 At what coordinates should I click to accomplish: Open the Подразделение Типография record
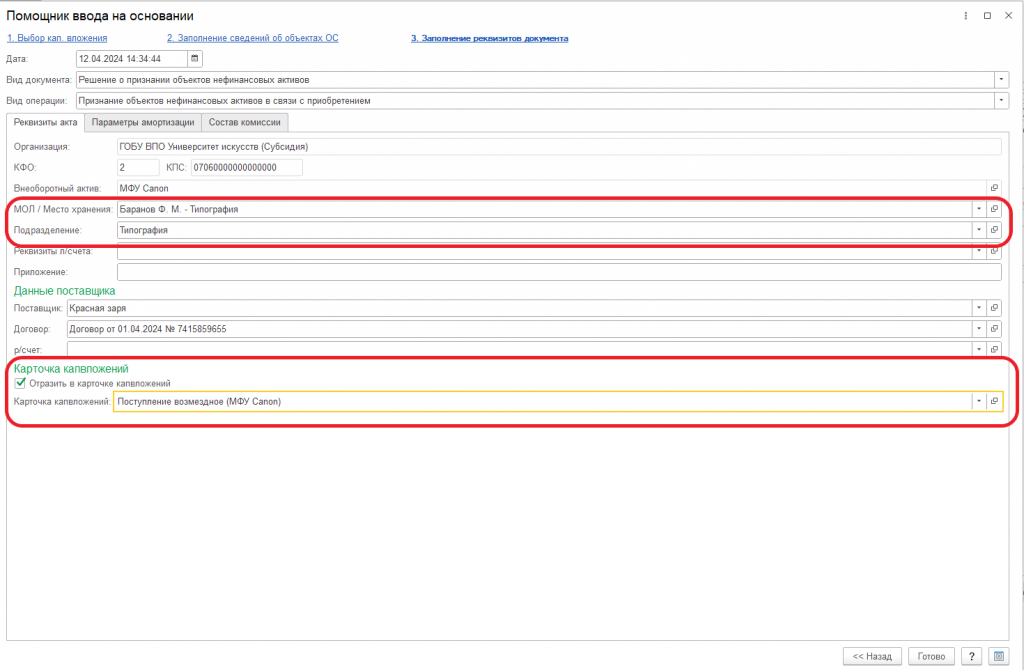[x=994, y=230]
